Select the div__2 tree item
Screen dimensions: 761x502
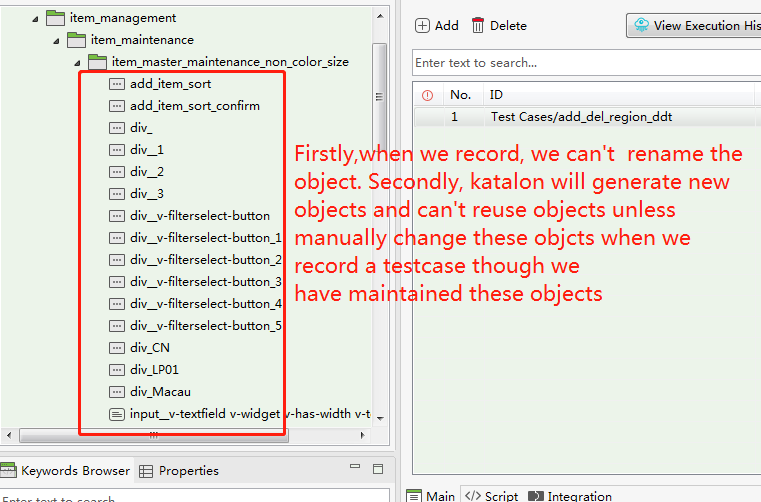coord(147,172)
